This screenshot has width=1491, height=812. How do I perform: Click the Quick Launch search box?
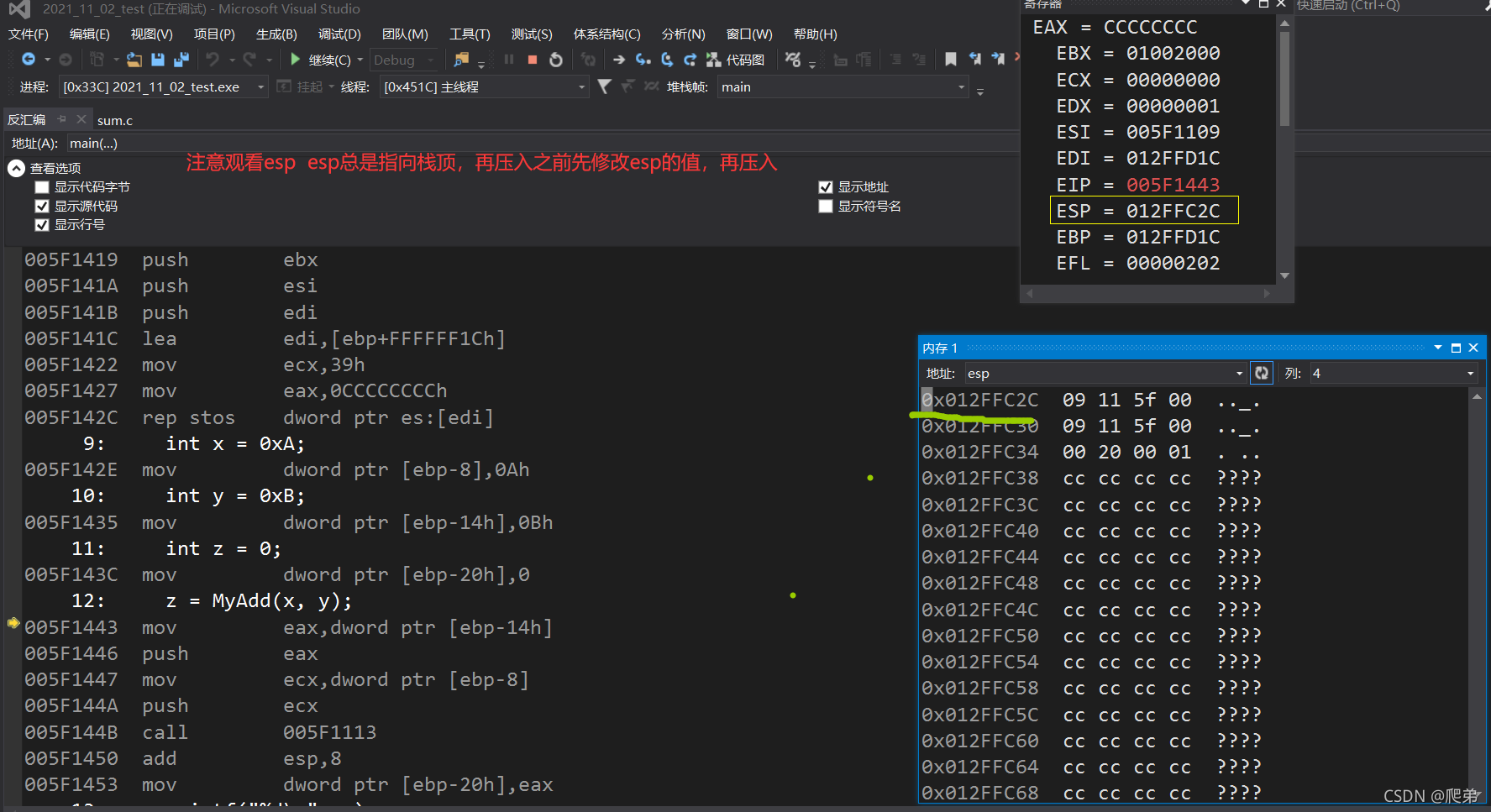point(1390,6)
